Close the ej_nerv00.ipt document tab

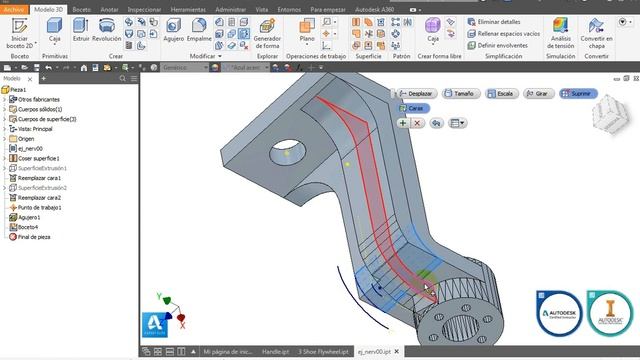click(x=396, y=351)
